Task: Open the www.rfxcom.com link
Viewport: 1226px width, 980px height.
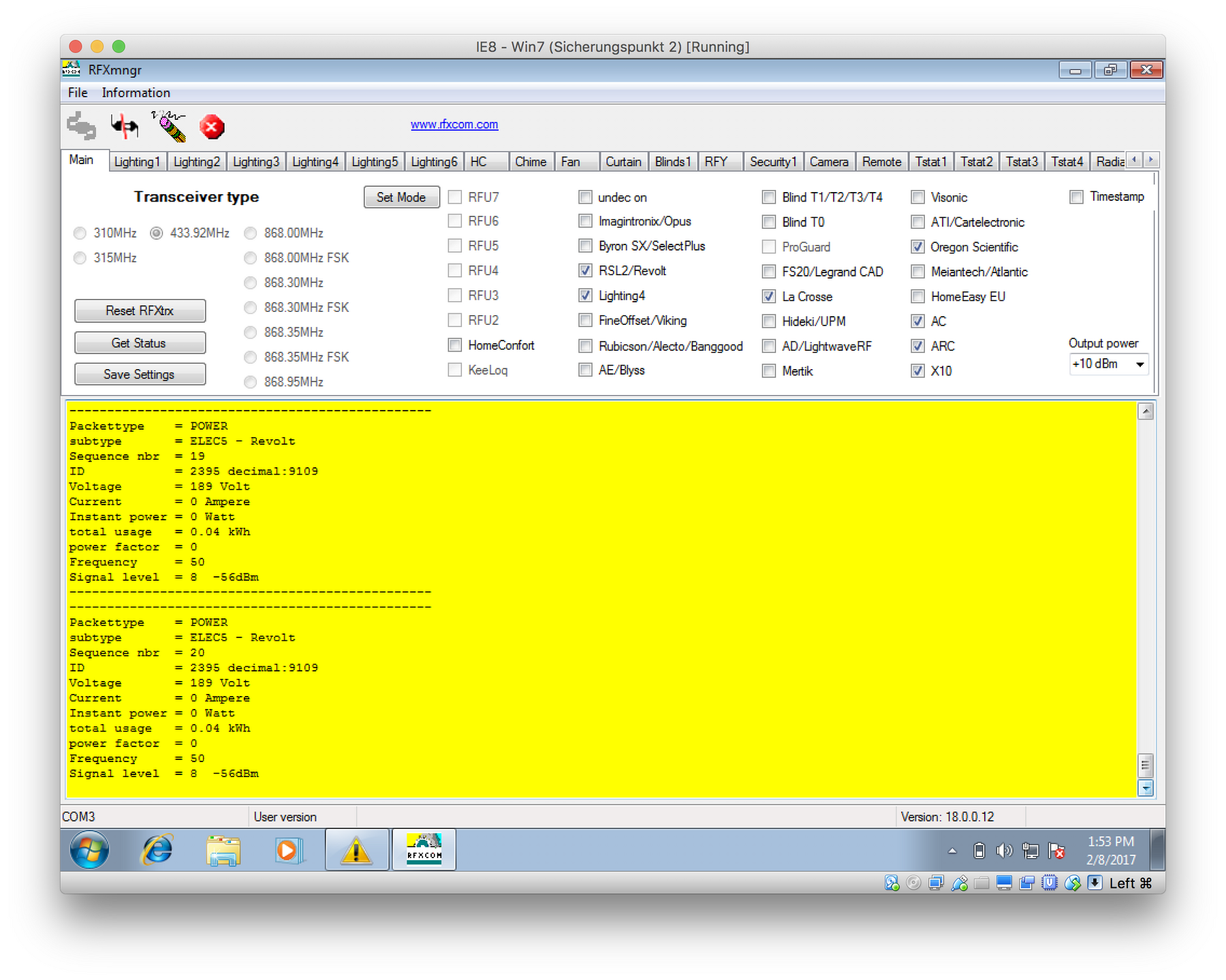Action: click(454, 124)
